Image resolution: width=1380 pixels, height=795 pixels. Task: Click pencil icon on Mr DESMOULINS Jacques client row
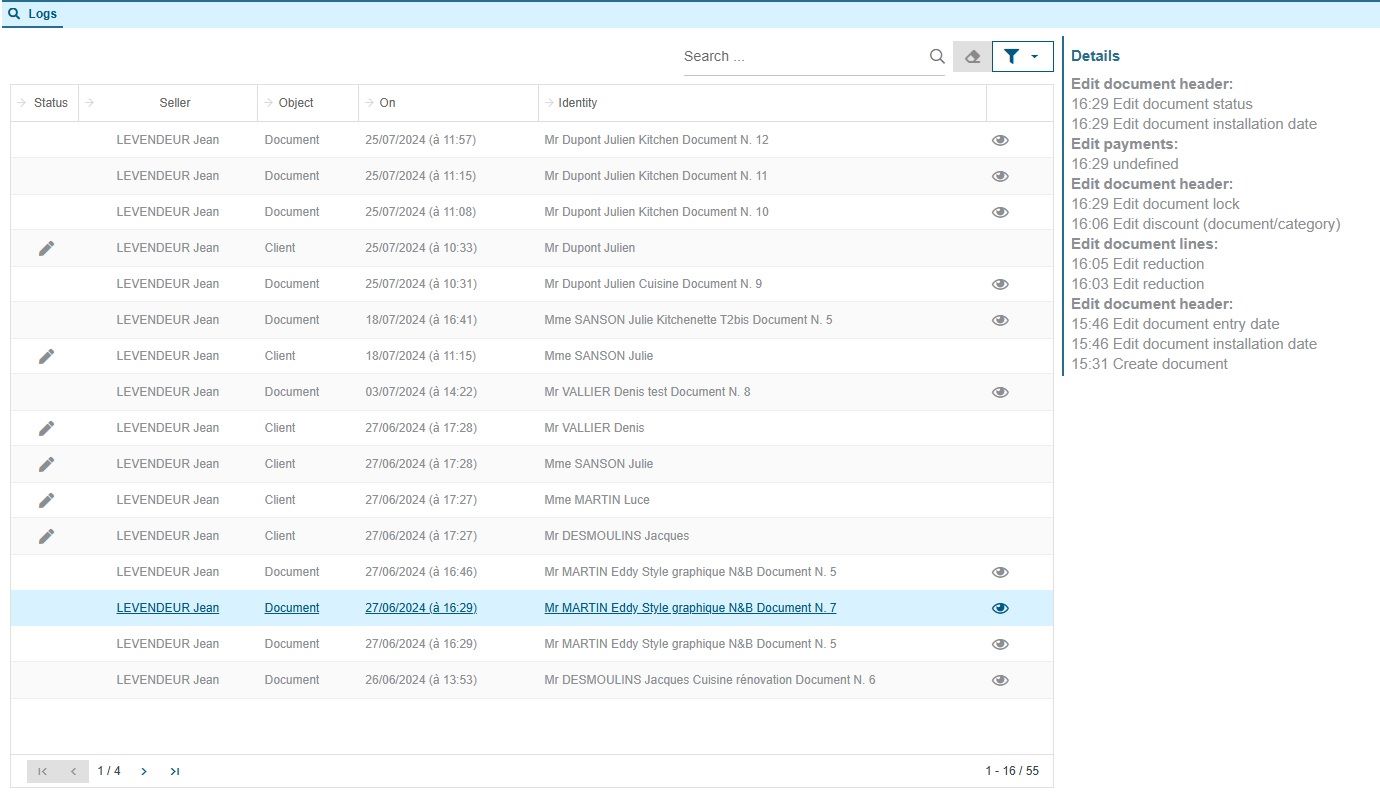pyautogui.click(x=46, y=536)
